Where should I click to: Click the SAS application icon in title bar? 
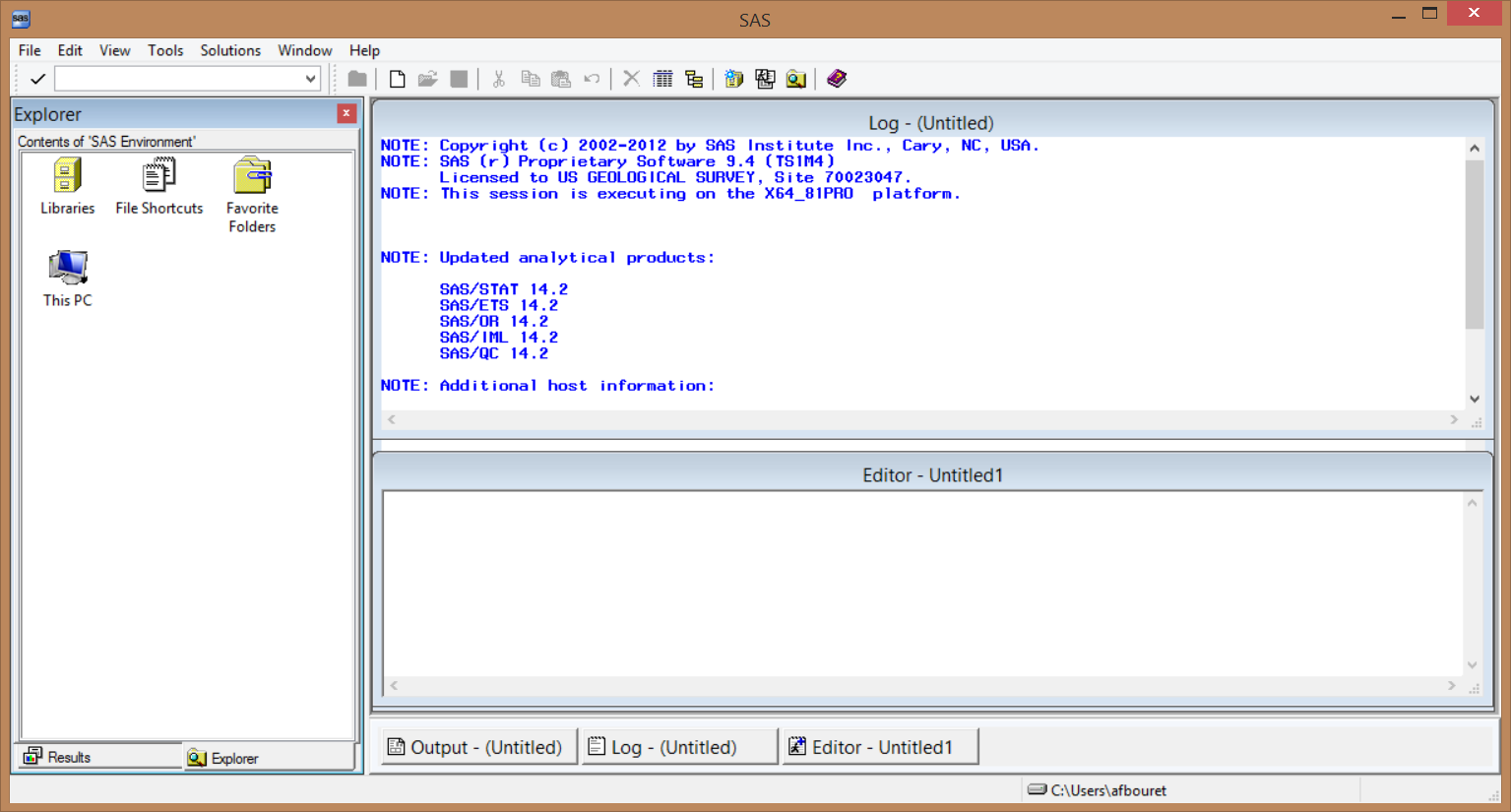[x=21, y=19]
